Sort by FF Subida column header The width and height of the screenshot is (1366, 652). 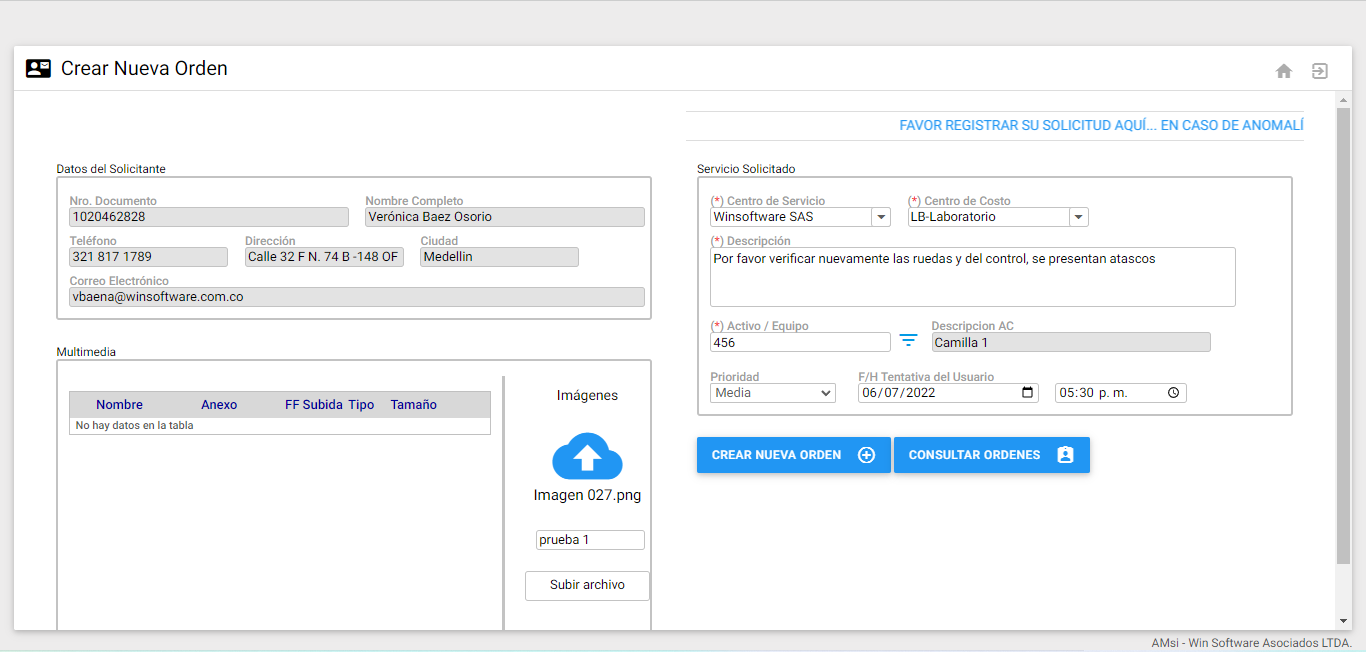(314, 405)
